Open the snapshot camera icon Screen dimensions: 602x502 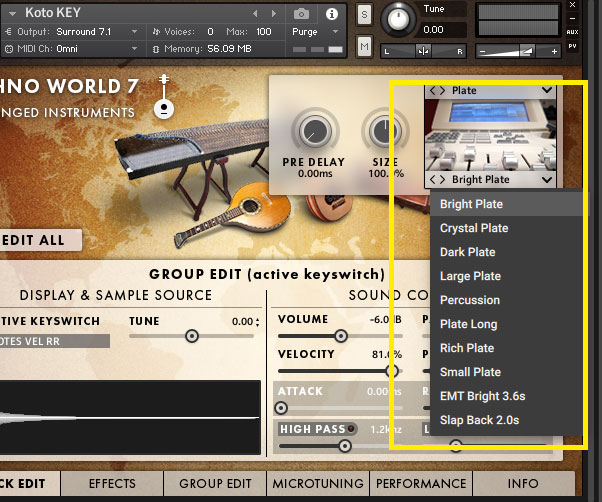pyautogui.click(x=301, y=14)
